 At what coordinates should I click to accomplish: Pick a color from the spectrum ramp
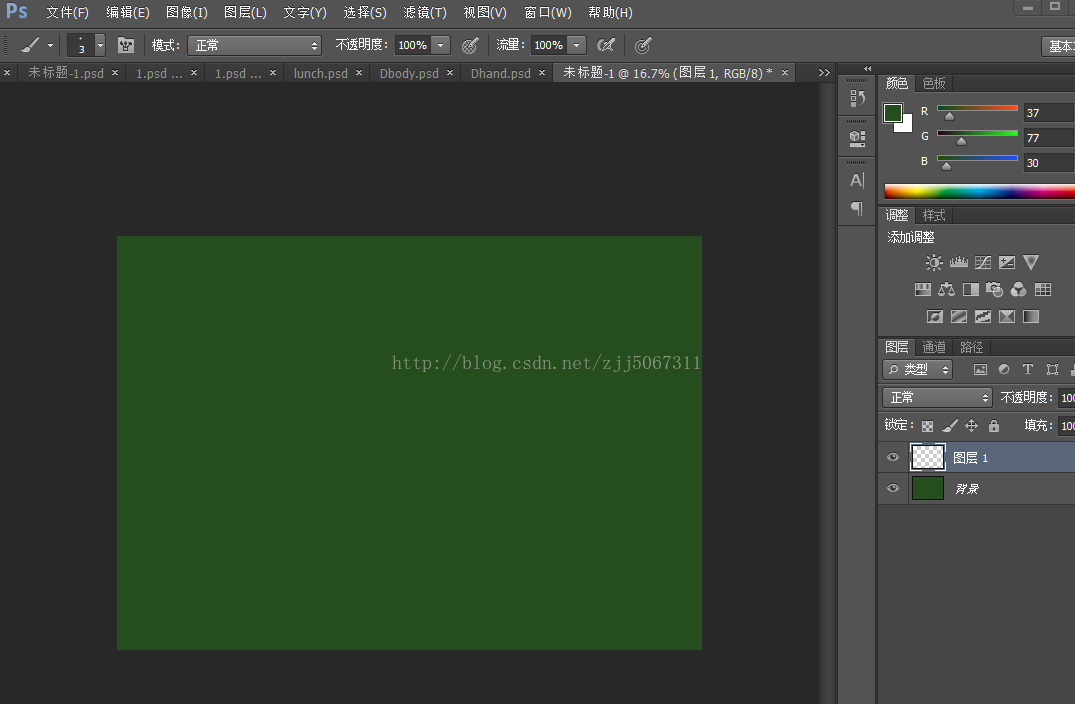click(x=980, y=191)
